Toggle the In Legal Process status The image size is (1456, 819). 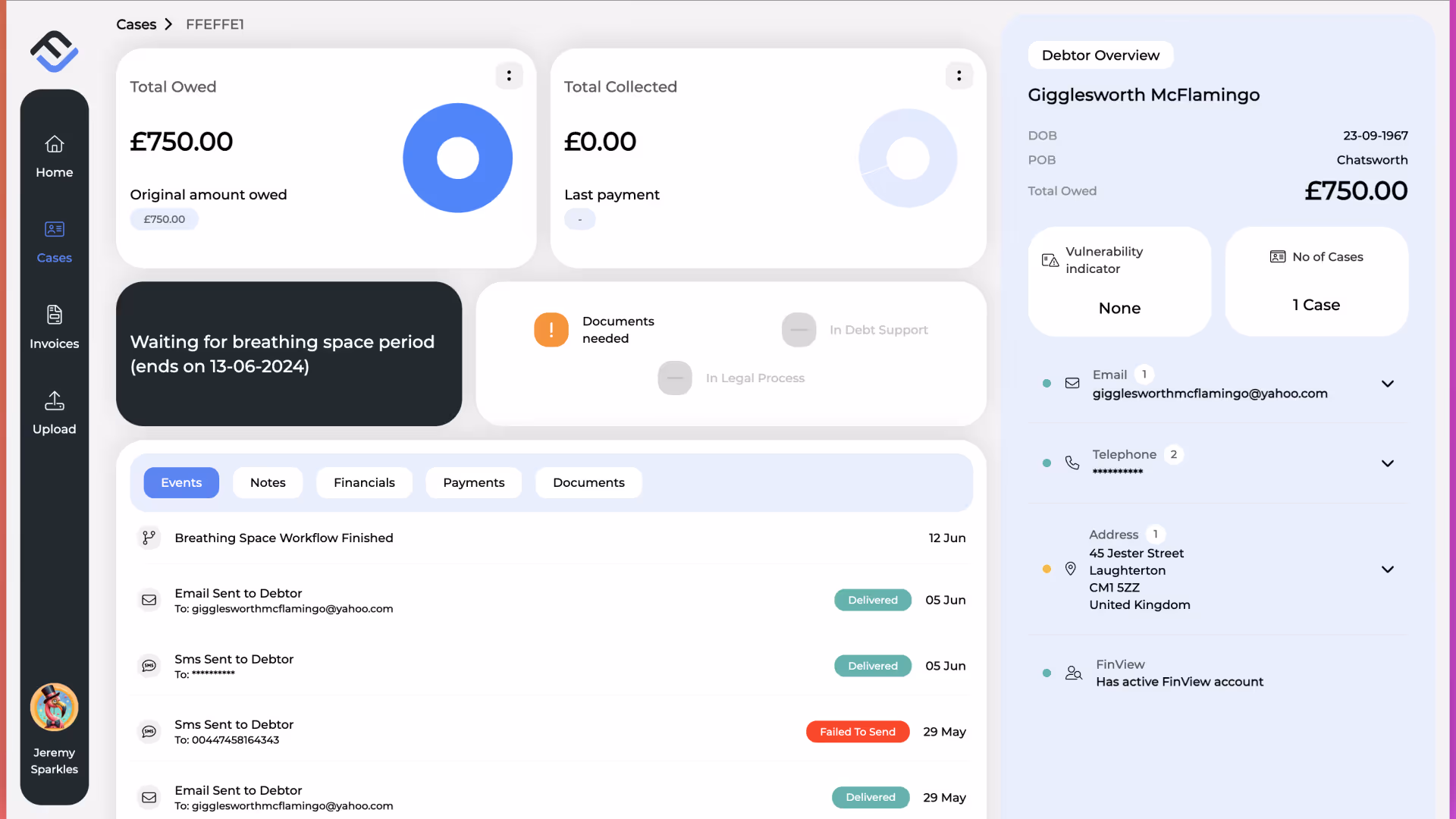click(674, 378)
